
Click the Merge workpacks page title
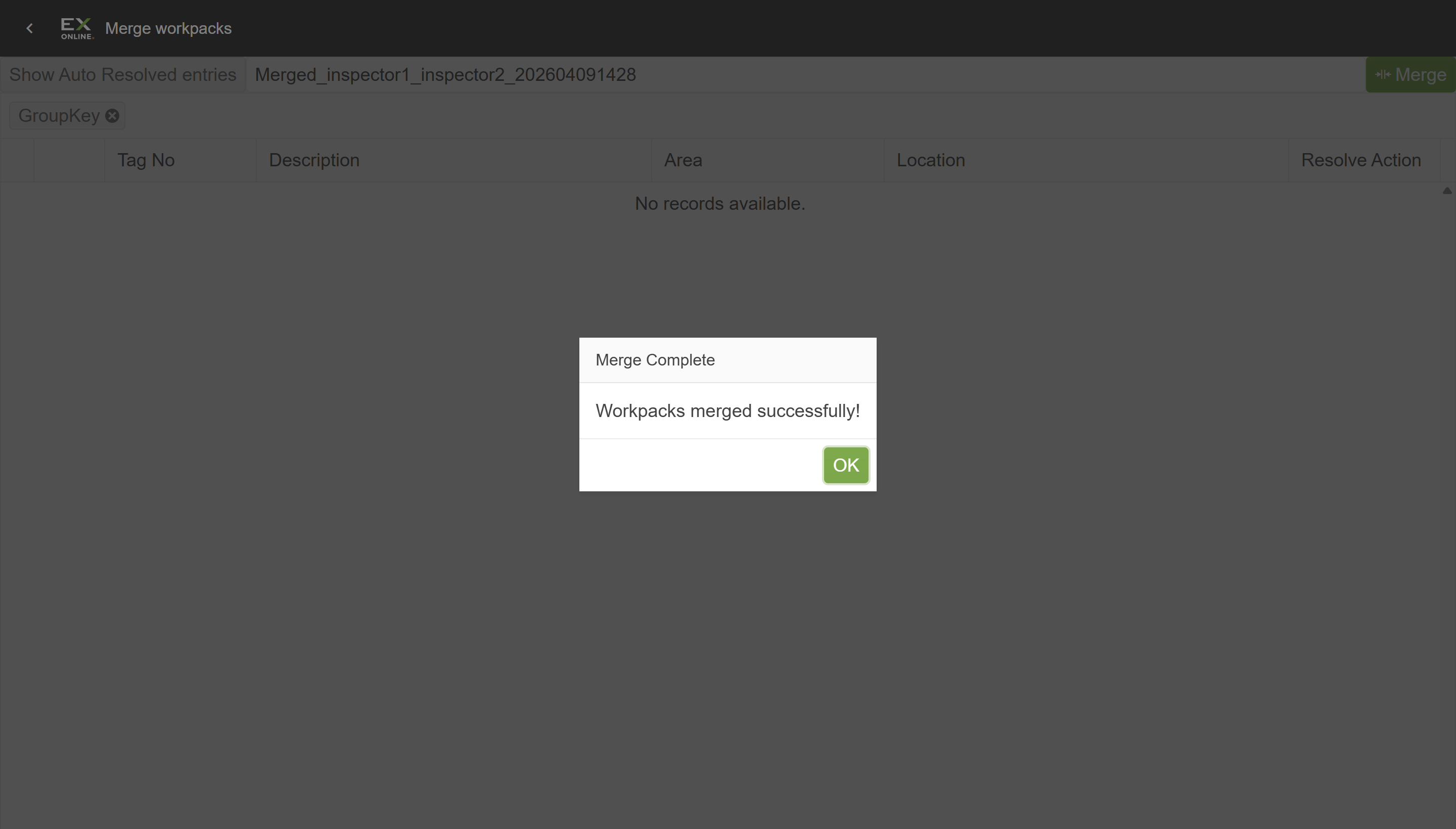[x=168, y=28]
